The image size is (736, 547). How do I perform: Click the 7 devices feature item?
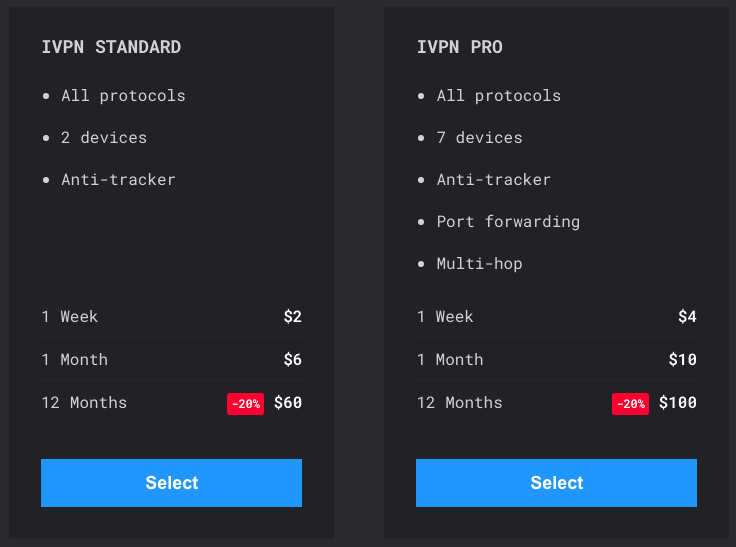click(x=479, y=138)
